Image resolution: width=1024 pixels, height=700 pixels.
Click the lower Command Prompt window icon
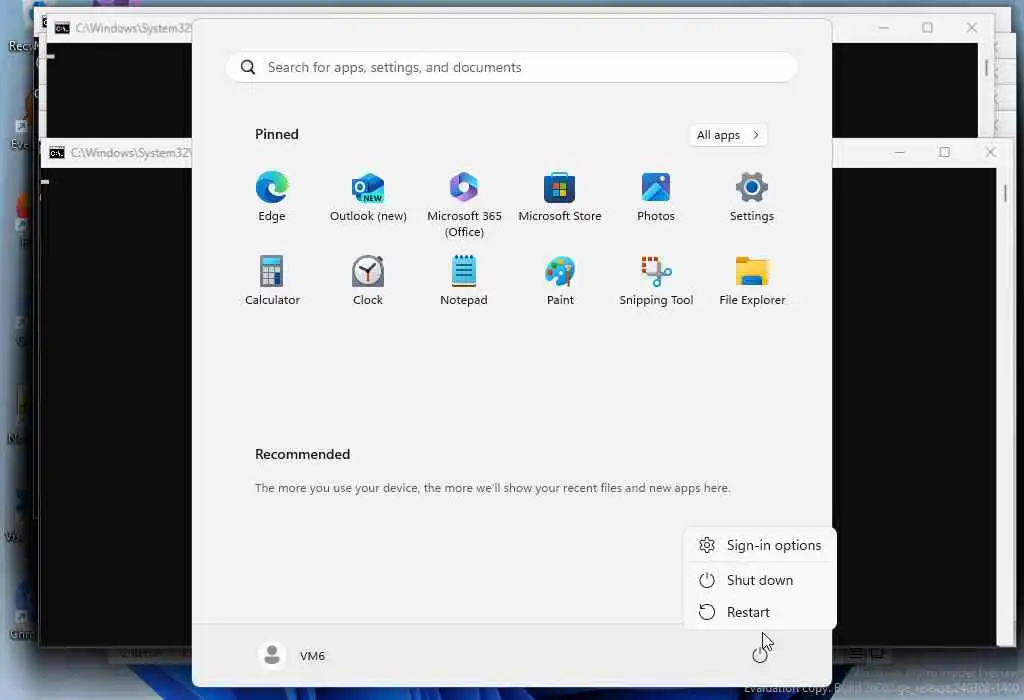(x=57, y=153)
